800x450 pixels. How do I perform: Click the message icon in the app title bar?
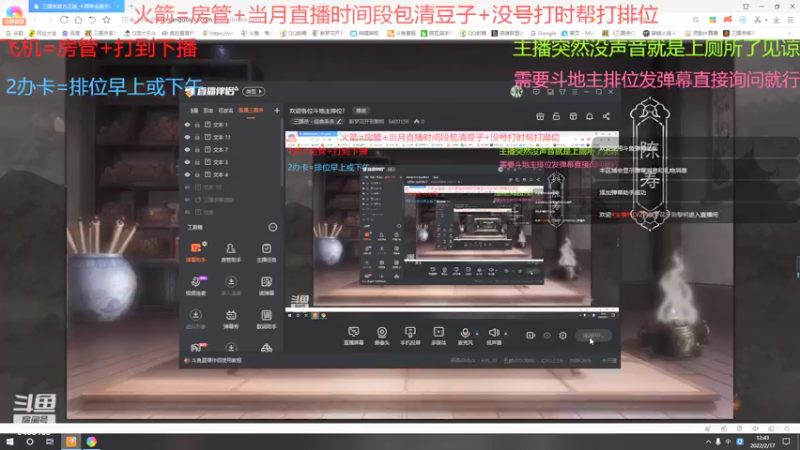pyautogui.click(x=536, y=92)
